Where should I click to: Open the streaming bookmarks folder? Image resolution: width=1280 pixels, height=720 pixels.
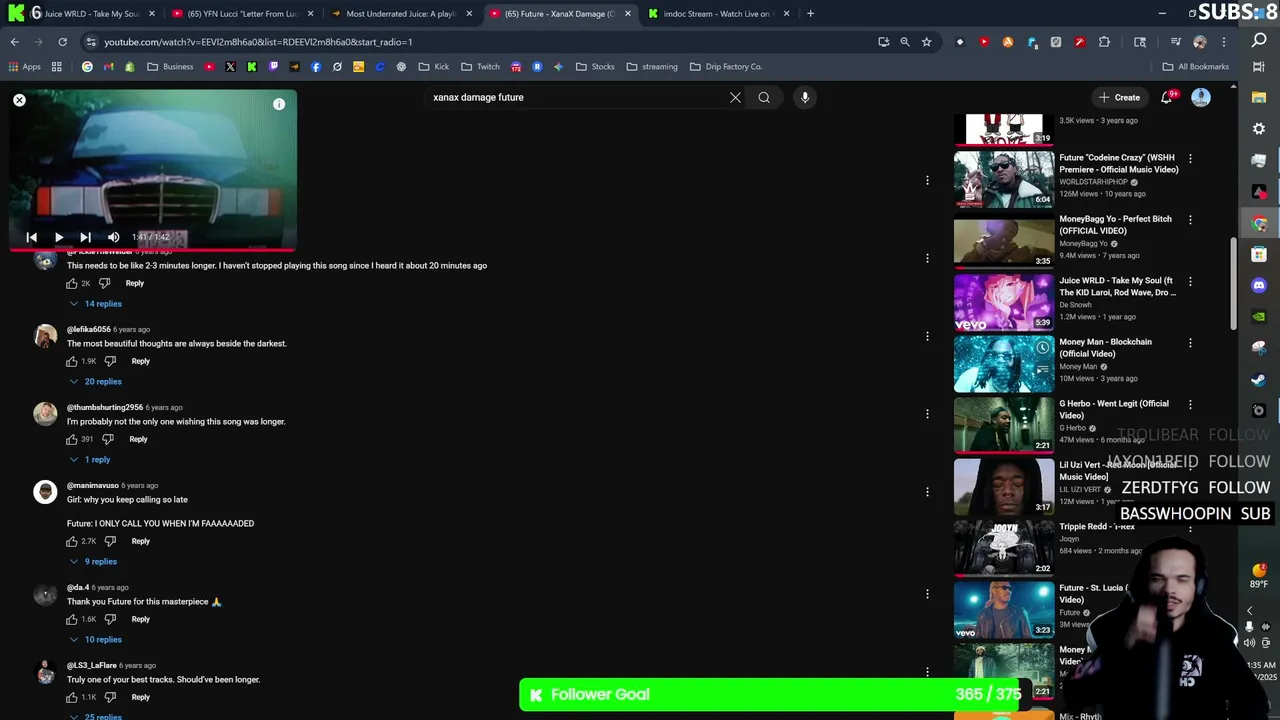point(652,67)
